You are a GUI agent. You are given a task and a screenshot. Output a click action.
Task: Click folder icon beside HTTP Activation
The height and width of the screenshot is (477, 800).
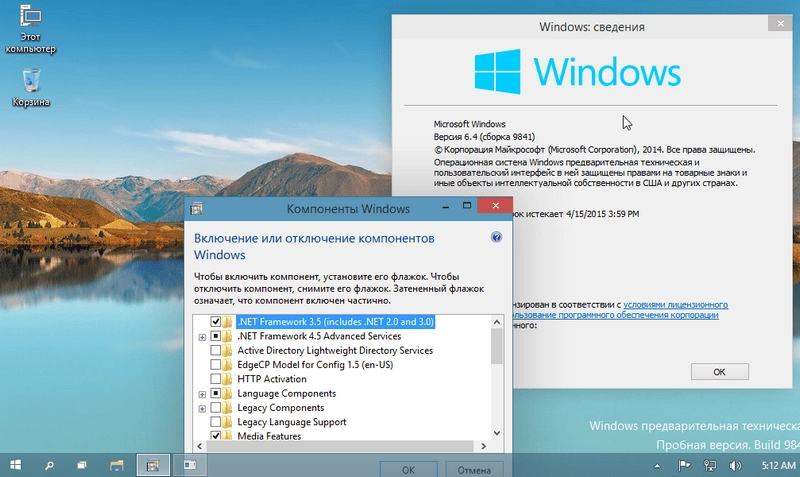click(x=227, y=379)
